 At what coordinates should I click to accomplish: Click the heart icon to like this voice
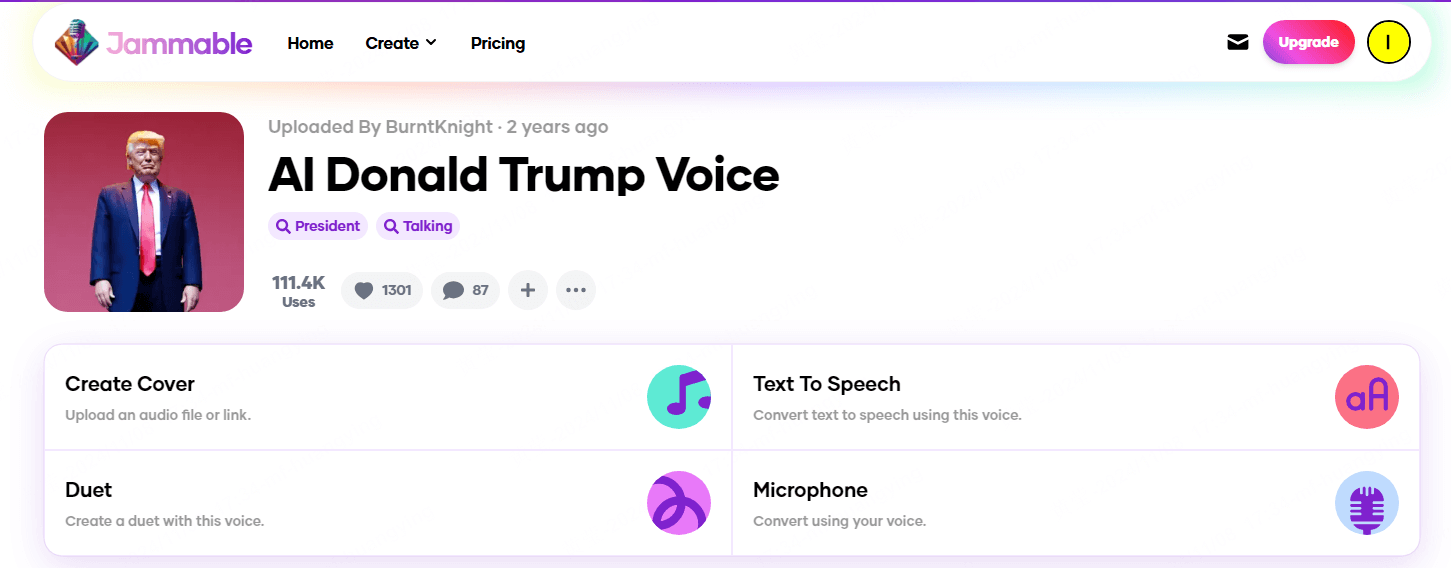tap(364, 290)
